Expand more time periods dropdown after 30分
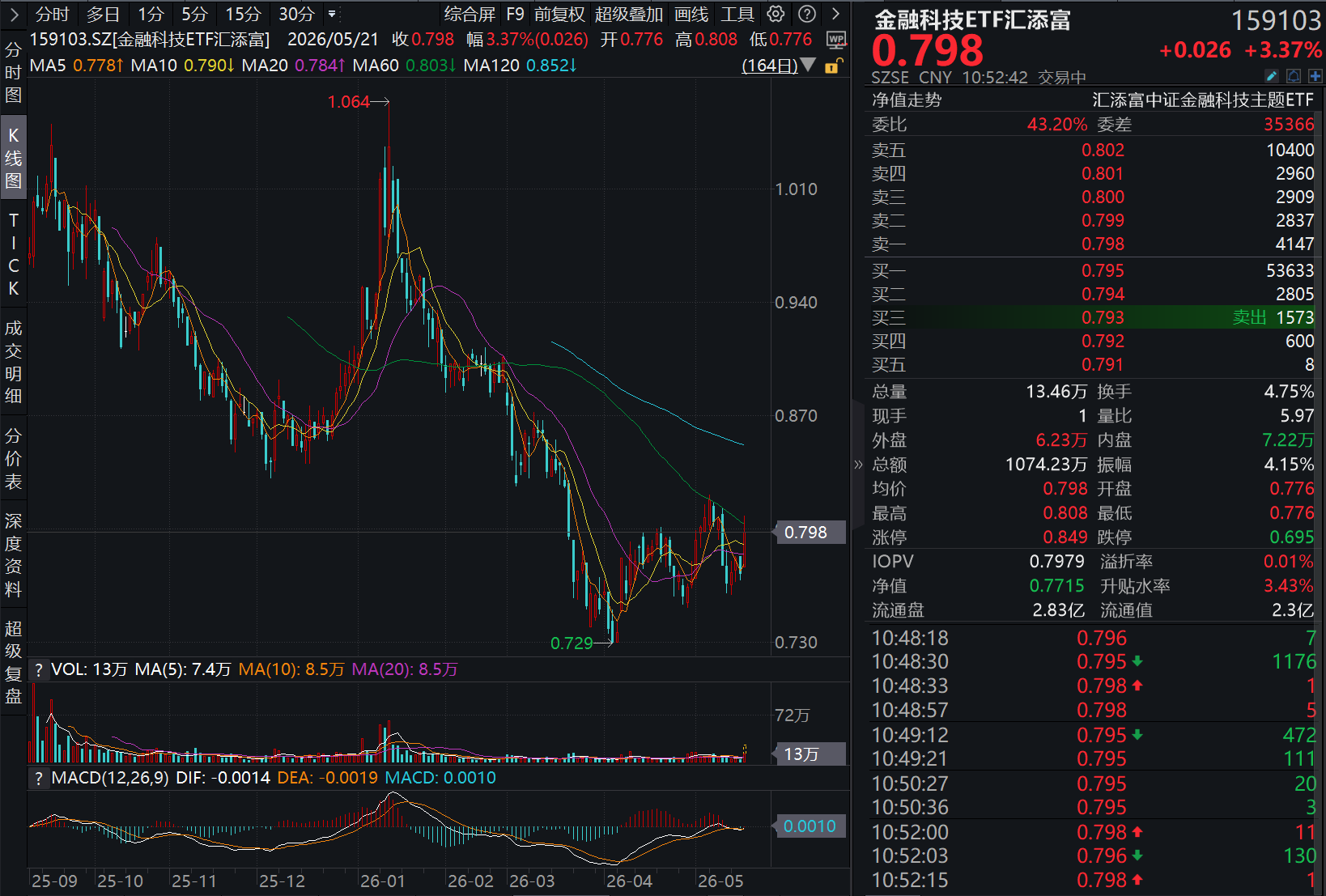1326x896 pixels. pos(332,14)
